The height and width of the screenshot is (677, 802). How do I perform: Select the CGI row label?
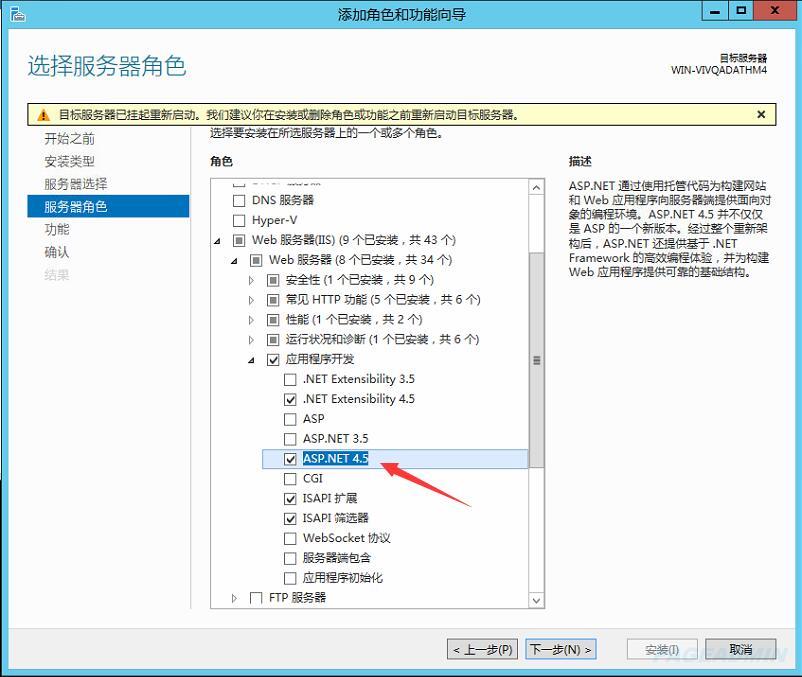(313, 479)
